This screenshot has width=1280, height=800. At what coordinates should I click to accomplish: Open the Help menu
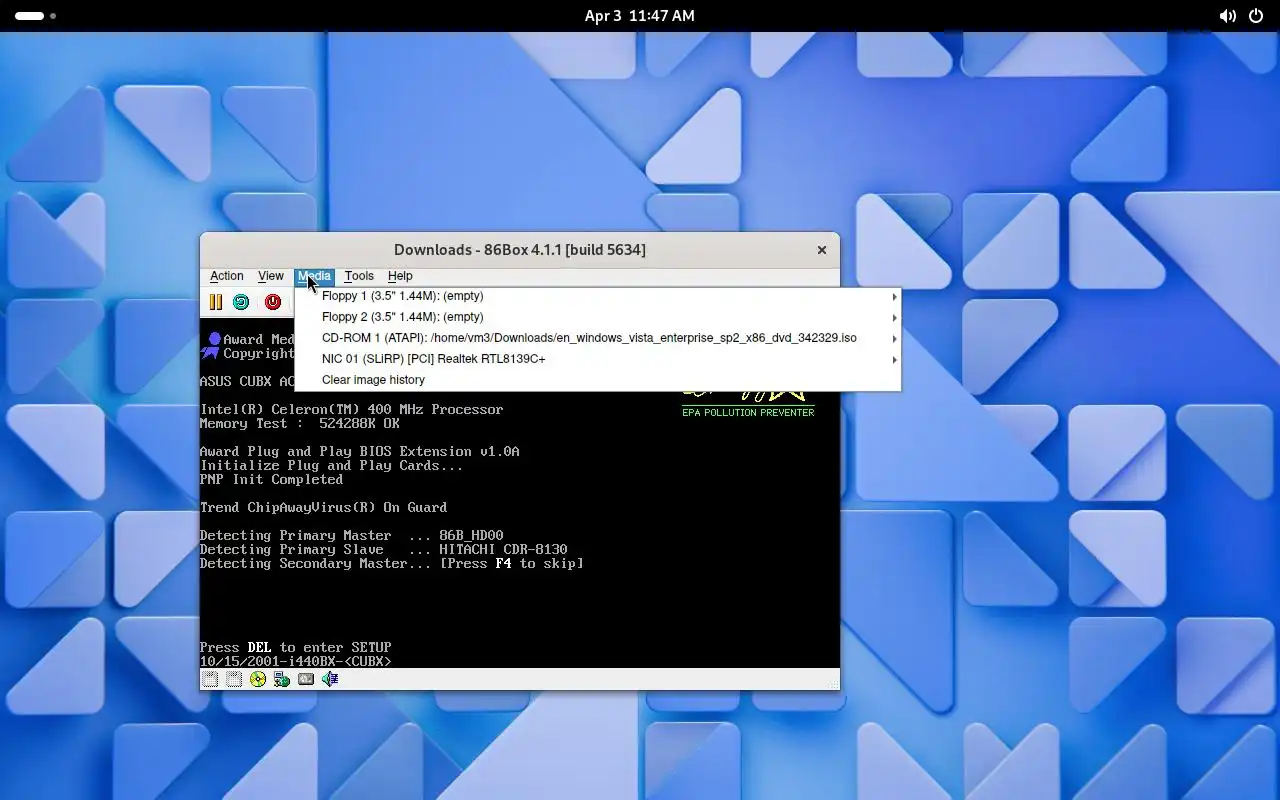(400, 276)
